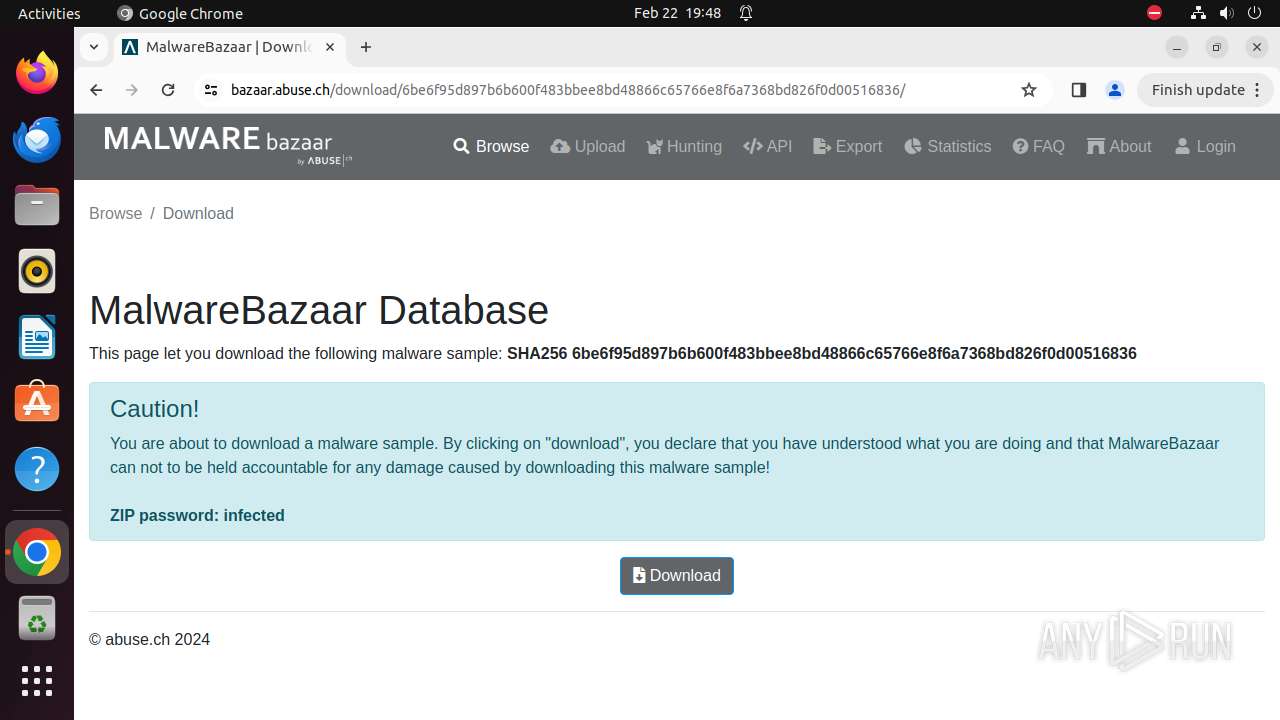The image size is (1280, 720).
Task: Open the power menu icon
Action: [x=1255, y=13]
